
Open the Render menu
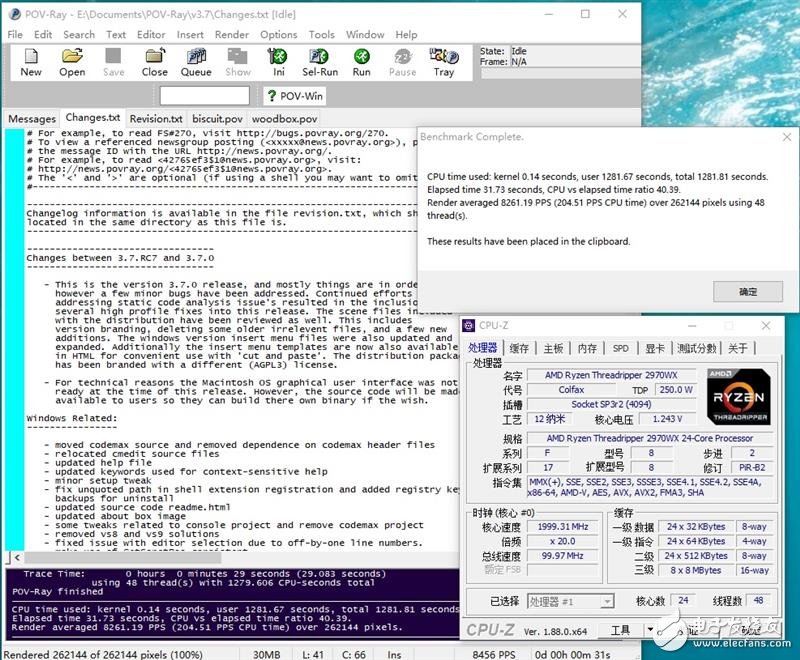point(232,35)
